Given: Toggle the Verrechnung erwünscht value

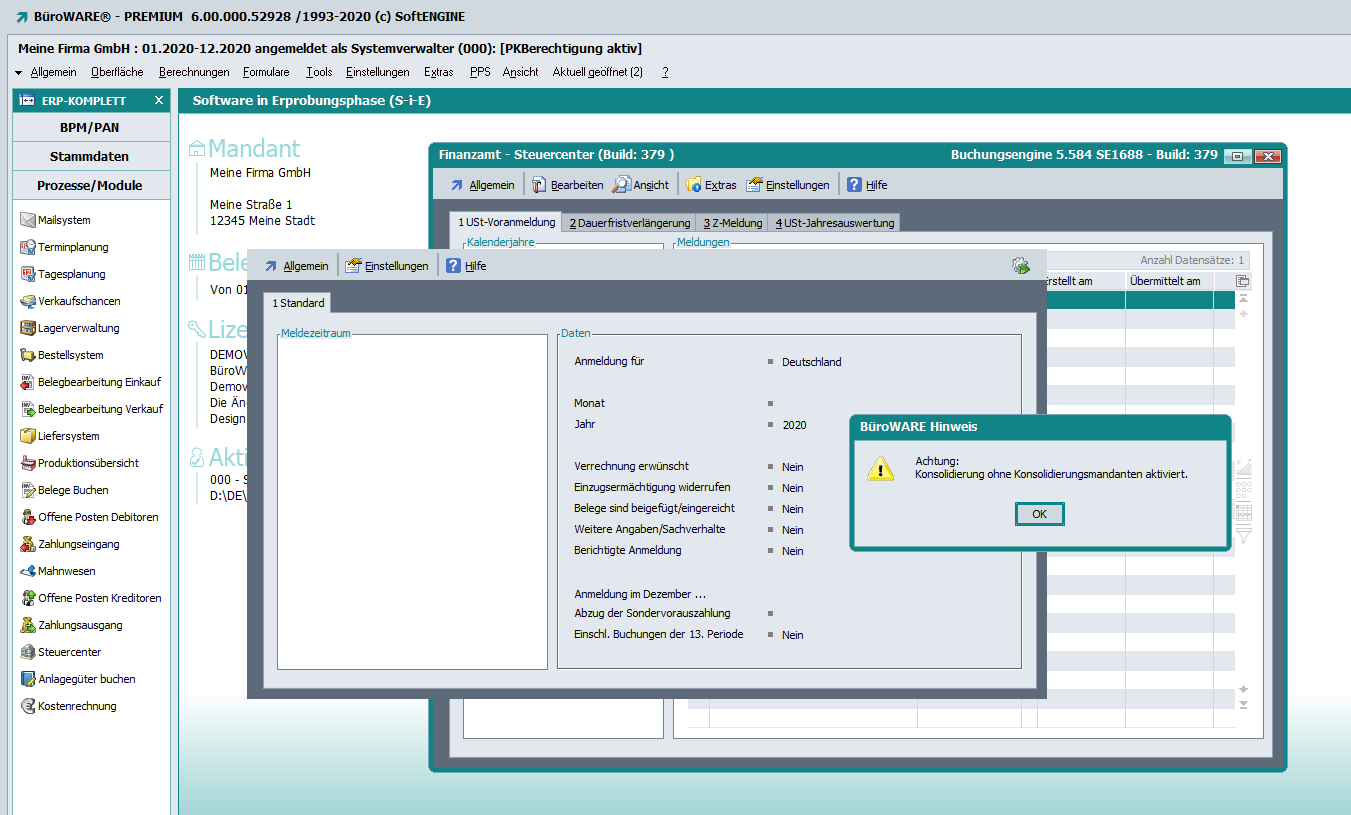Looking at the screenshot, I should point(792,467).
